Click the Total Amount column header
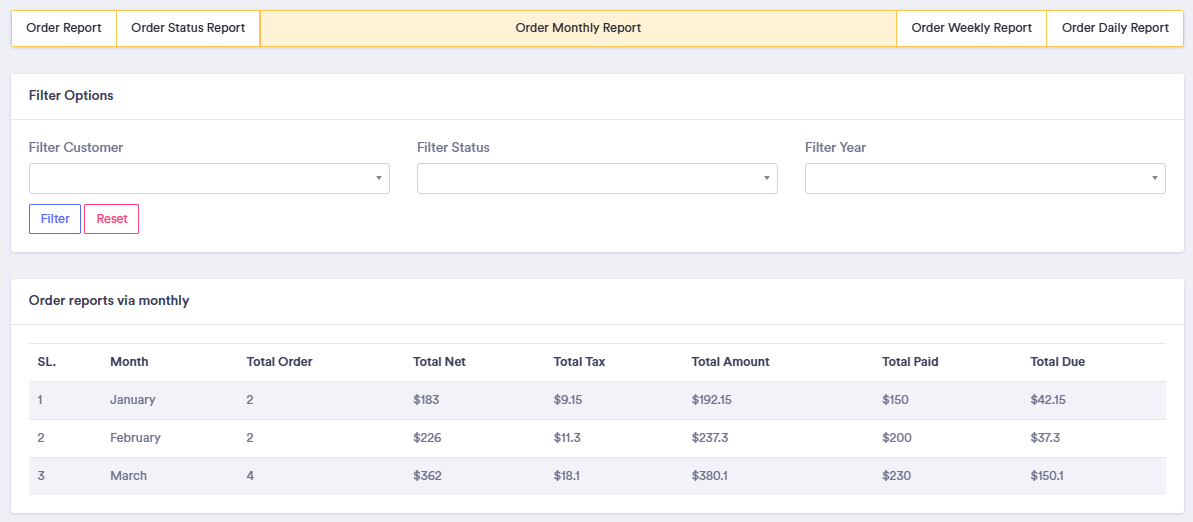This screenshot has height=522, width=1193. [730, 362]
